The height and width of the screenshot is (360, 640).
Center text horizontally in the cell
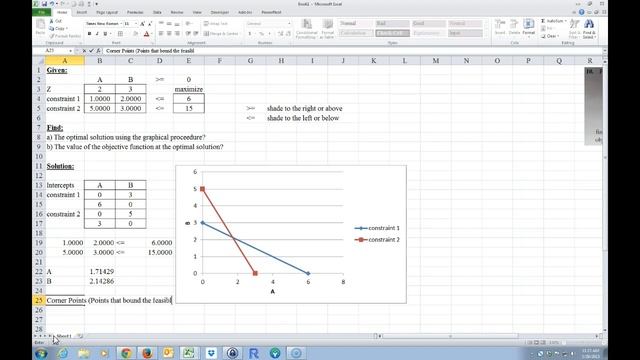(169, 33)
